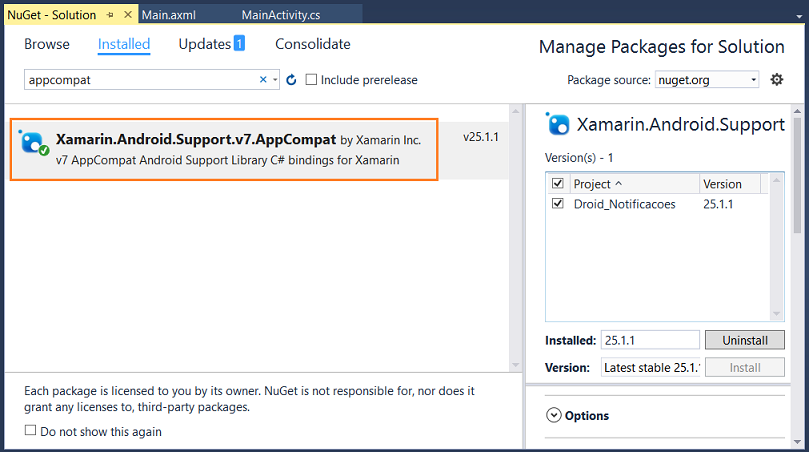This screenshot has height=452, width=809.
Task: Click the project list scrollbar down arrow
Action: click(x=776, y=314)
